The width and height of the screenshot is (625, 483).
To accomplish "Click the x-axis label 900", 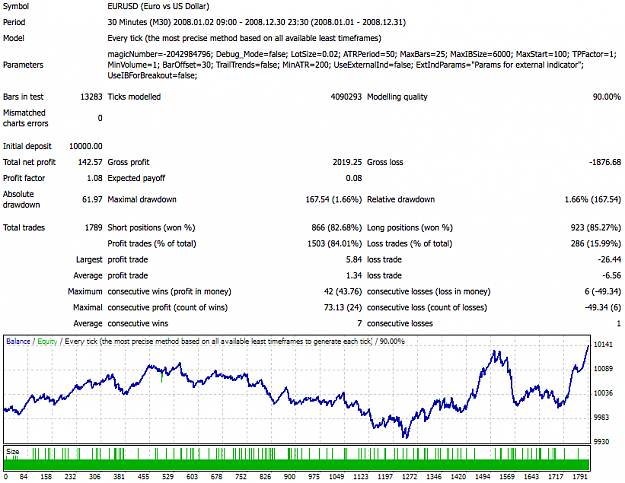I will click(289, 477).
